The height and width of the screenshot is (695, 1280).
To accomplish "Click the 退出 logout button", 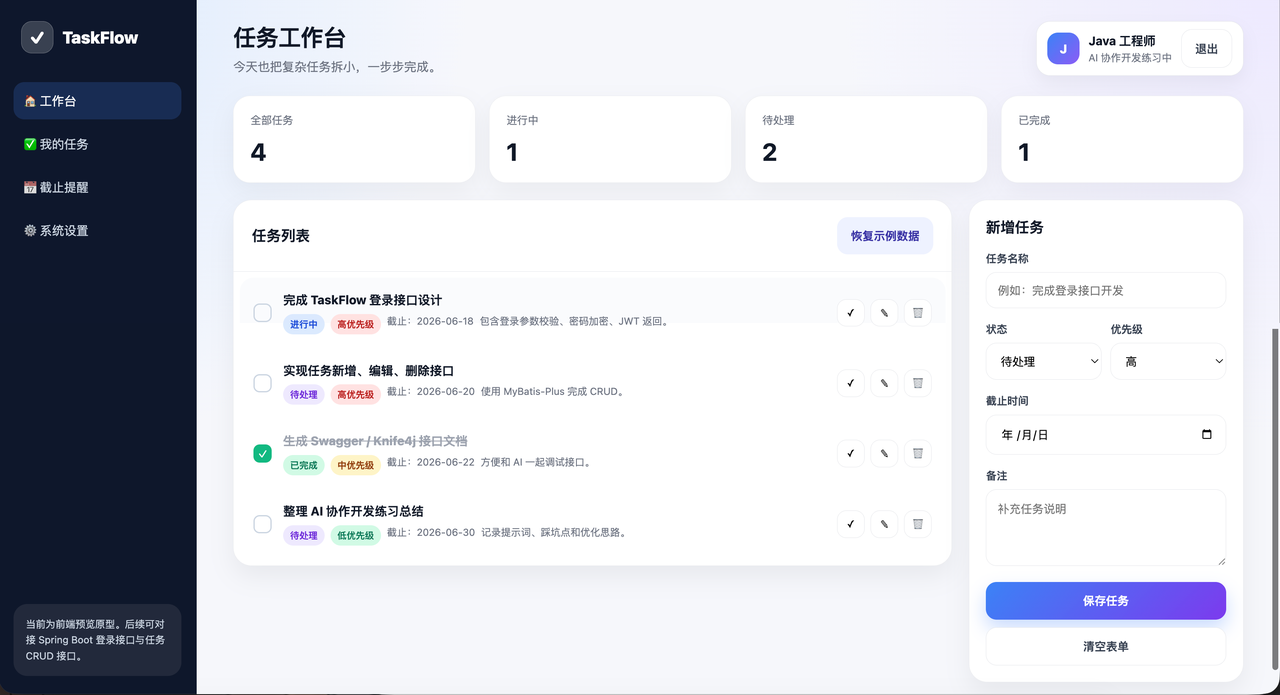I will (1206, 48).
